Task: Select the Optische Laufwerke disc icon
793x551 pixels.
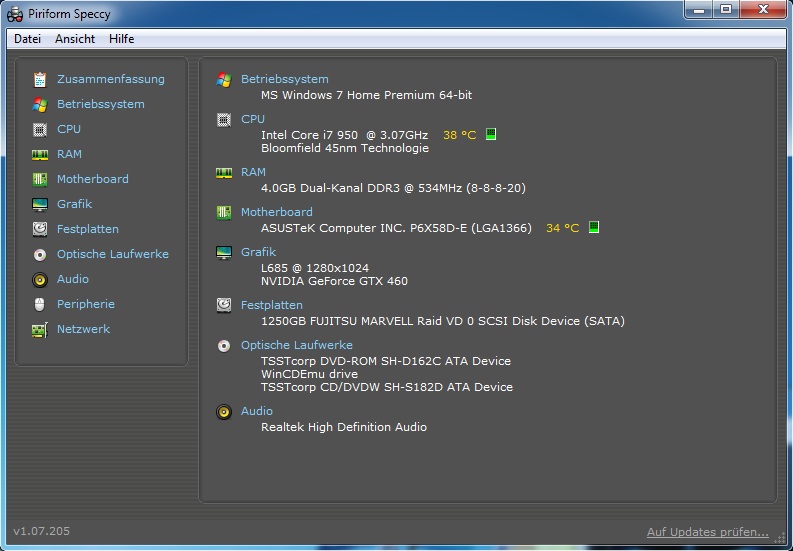Action: click(40, 254)
